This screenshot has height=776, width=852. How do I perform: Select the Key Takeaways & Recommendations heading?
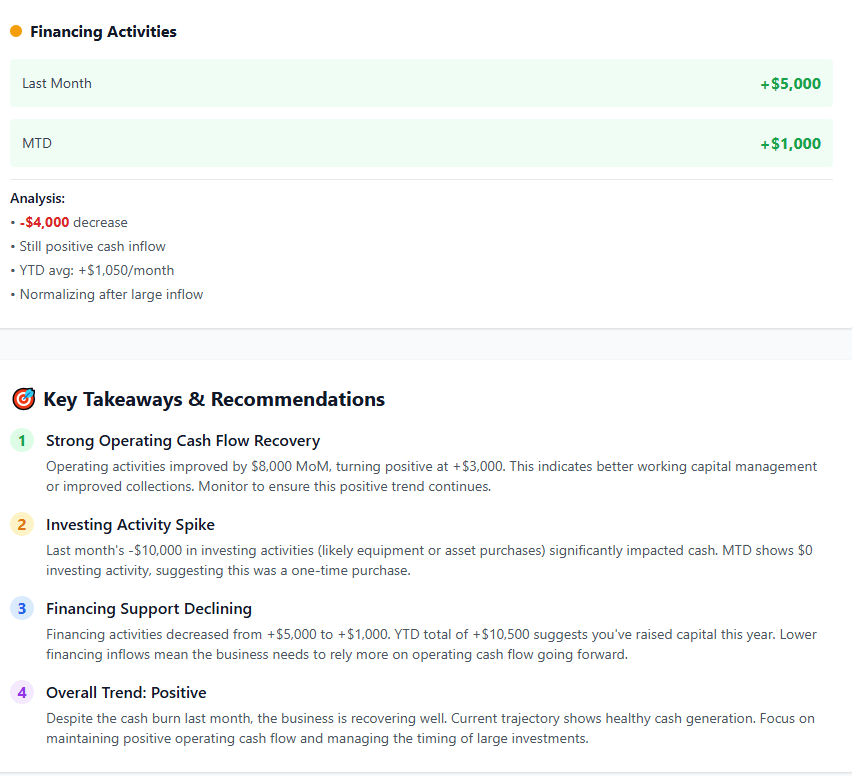pyautogui.click(x=213, y=398)
